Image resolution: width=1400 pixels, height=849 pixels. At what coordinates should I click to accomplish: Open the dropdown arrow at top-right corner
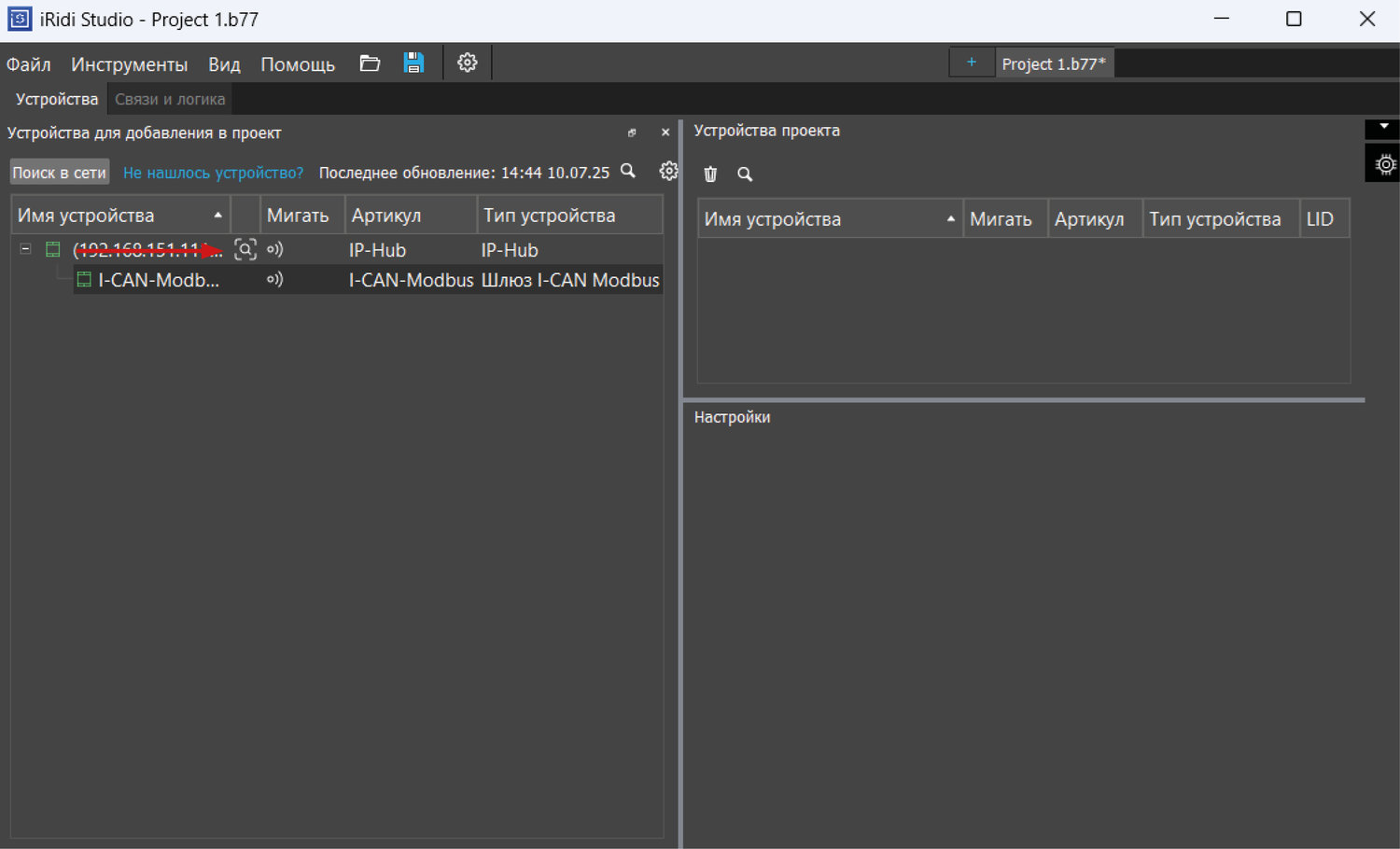[x=1383, y=127]
